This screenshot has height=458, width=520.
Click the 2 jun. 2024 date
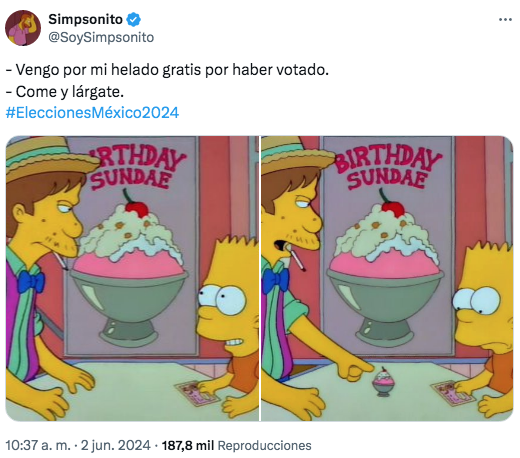[x=115, y=445]
